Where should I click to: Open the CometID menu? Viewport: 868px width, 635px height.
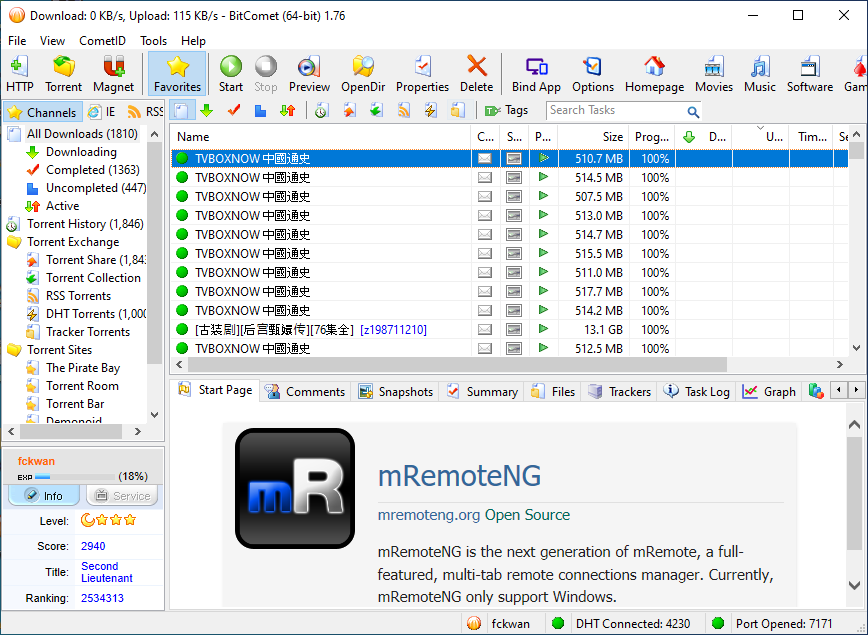pyautogui.click(x=102, y=41)
